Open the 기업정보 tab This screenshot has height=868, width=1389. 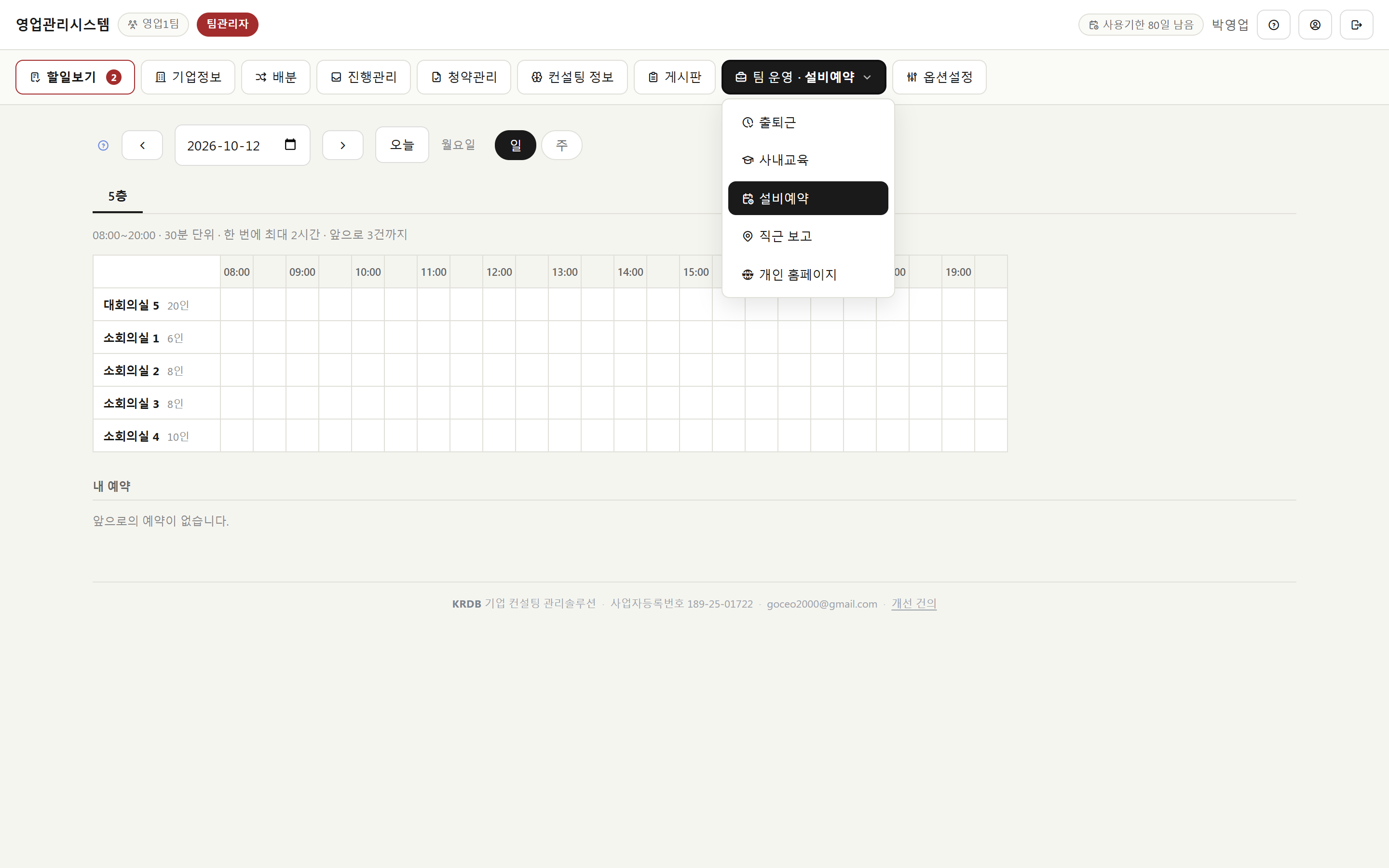coord(188,77)
